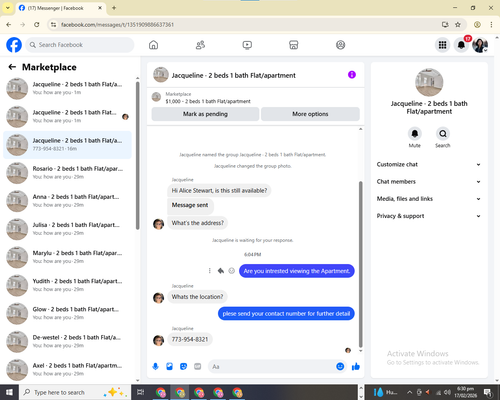Image resolution: width=500 pixels, height=400 pixels.
Task: Open De-westel 2 beds 1 bath conversation
Action: pos(67,341)
